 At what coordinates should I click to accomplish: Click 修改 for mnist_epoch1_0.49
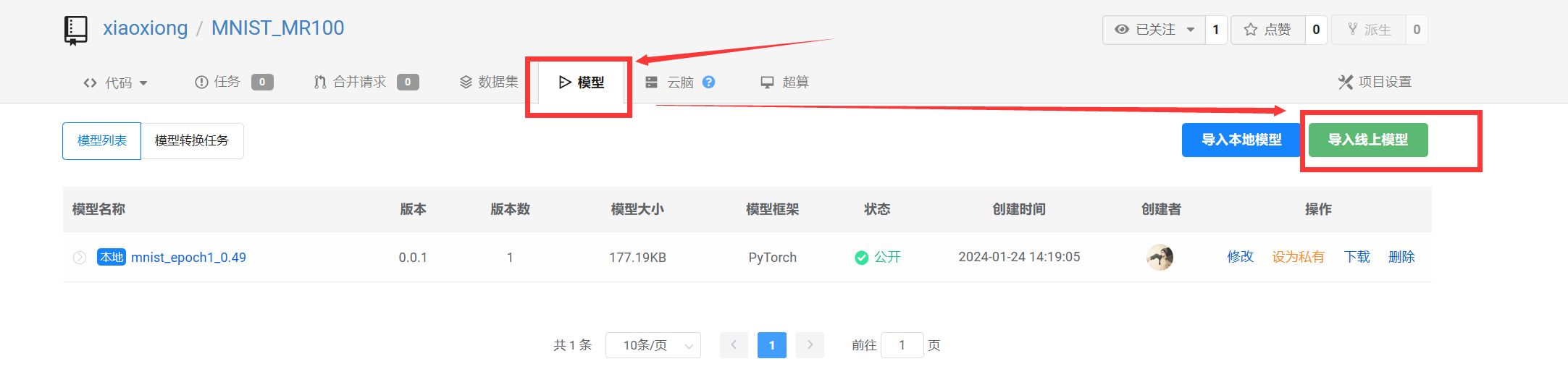(1240, 257)
